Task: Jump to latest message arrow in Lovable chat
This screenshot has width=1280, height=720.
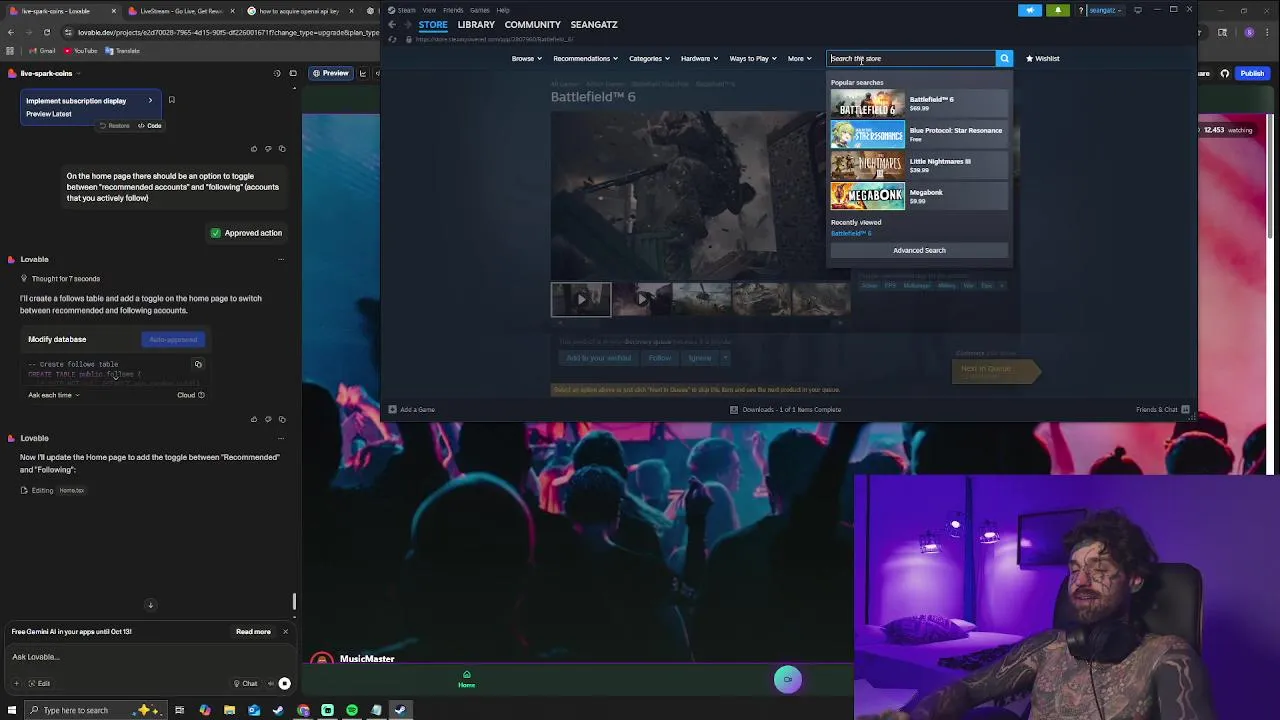Action: click(150, 605)
